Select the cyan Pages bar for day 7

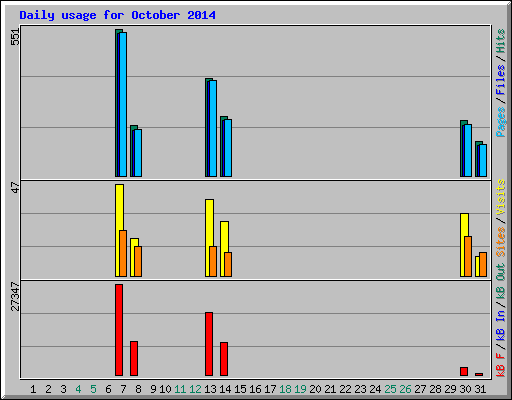tap(123, 104)
